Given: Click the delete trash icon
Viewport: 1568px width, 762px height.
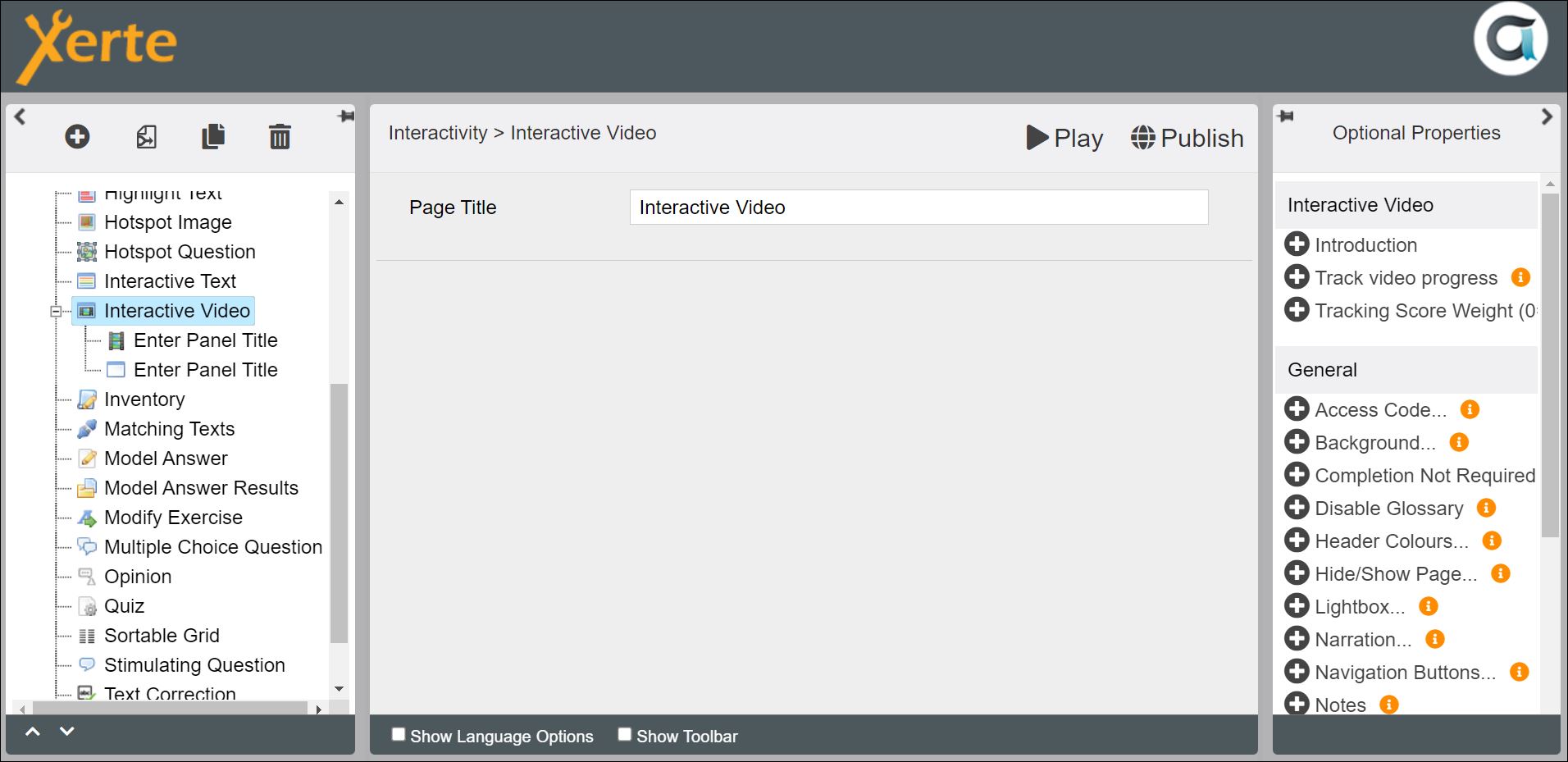Looking at the screenshot, I should point(280,136).
